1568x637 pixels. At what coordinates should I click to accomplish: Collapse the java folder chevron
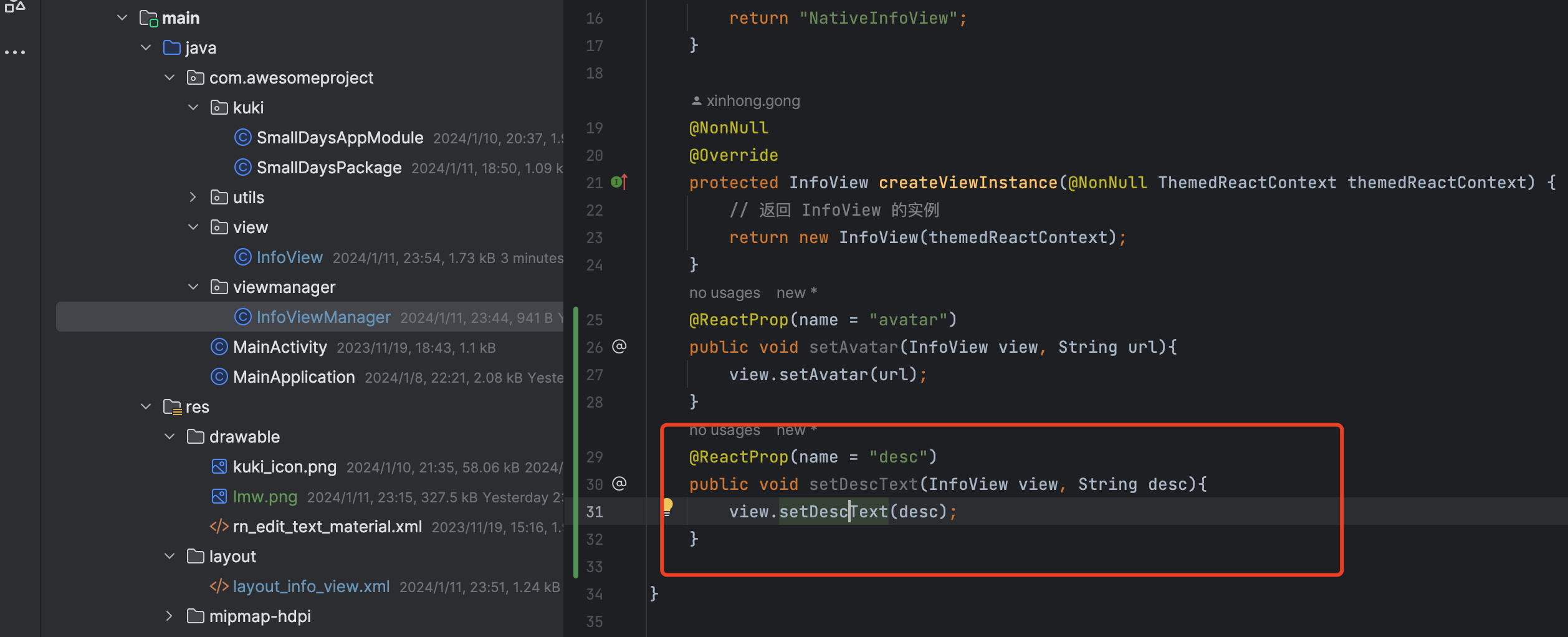click(146, 48)
